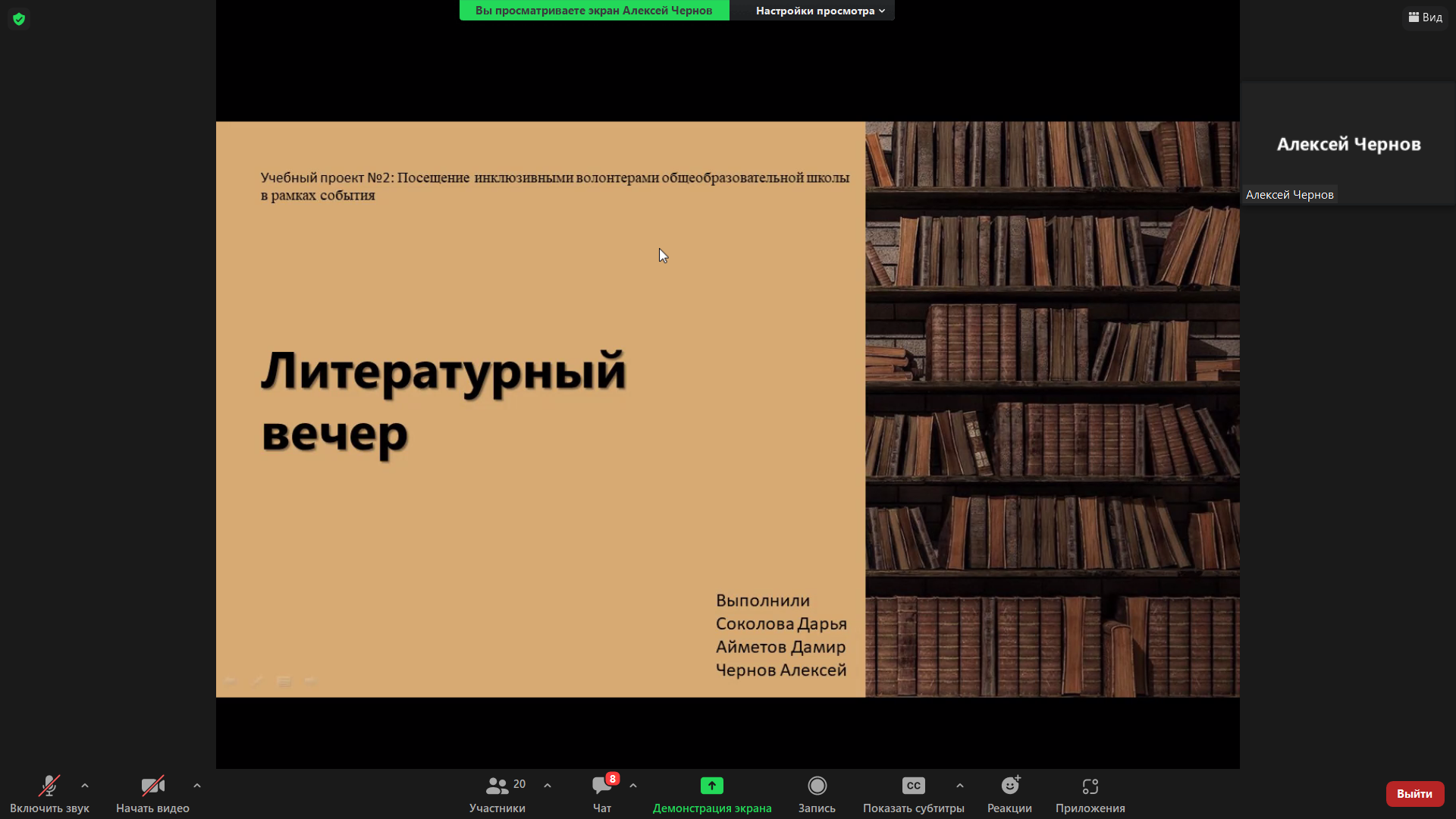The height and width of the screenshot is (819, 1456).
Task: Expand audio options caret beside microphone
Action: [85, 786]
